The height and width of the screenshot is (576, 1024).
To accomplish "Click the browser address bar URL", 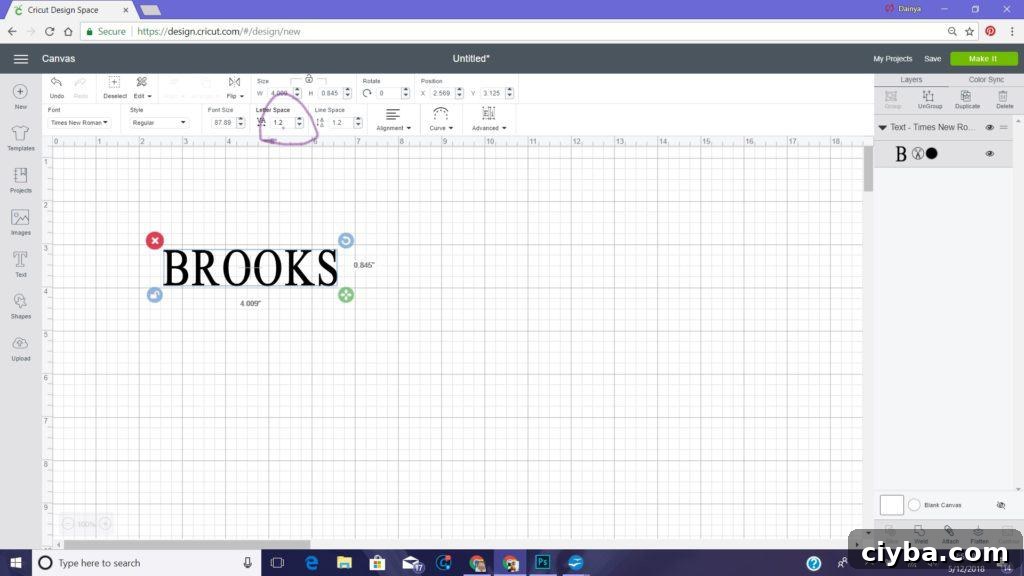I will (219, 31).
